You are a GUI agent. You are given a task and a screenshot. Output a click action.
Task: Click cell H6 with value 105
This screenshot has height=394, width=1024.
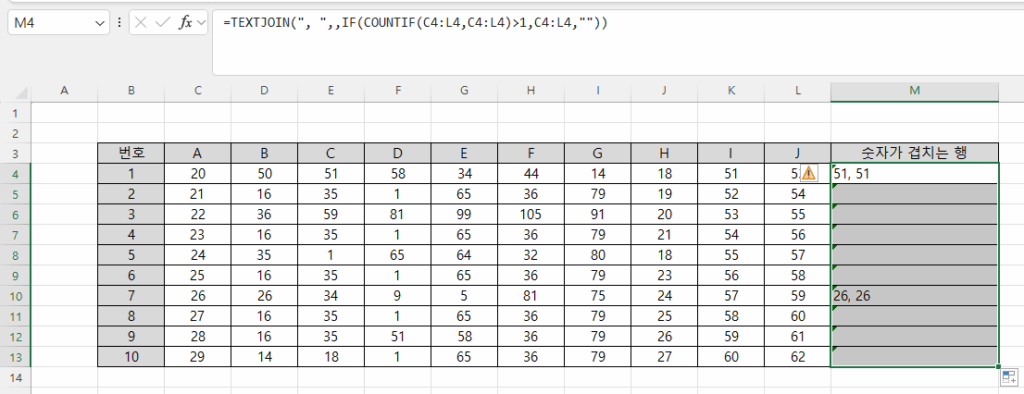coord(531,214)
